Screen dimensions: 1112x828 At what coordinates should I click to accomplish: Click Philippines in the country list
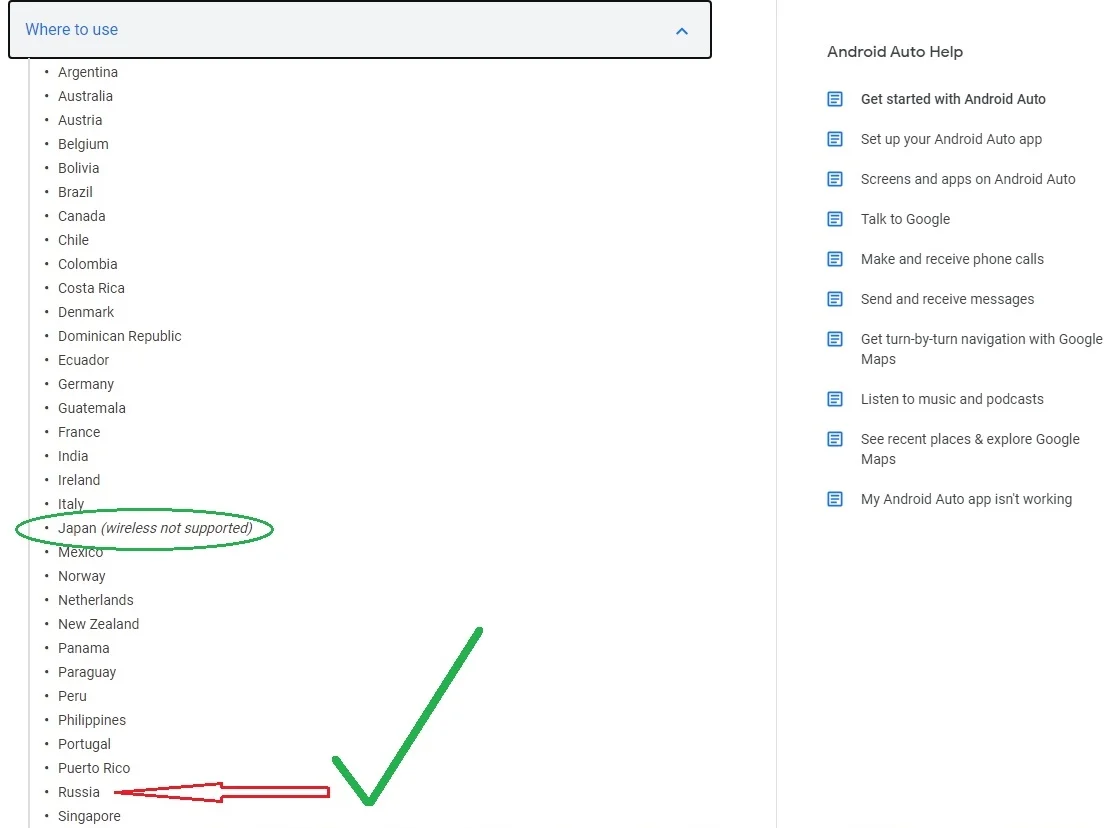point(92,720)
